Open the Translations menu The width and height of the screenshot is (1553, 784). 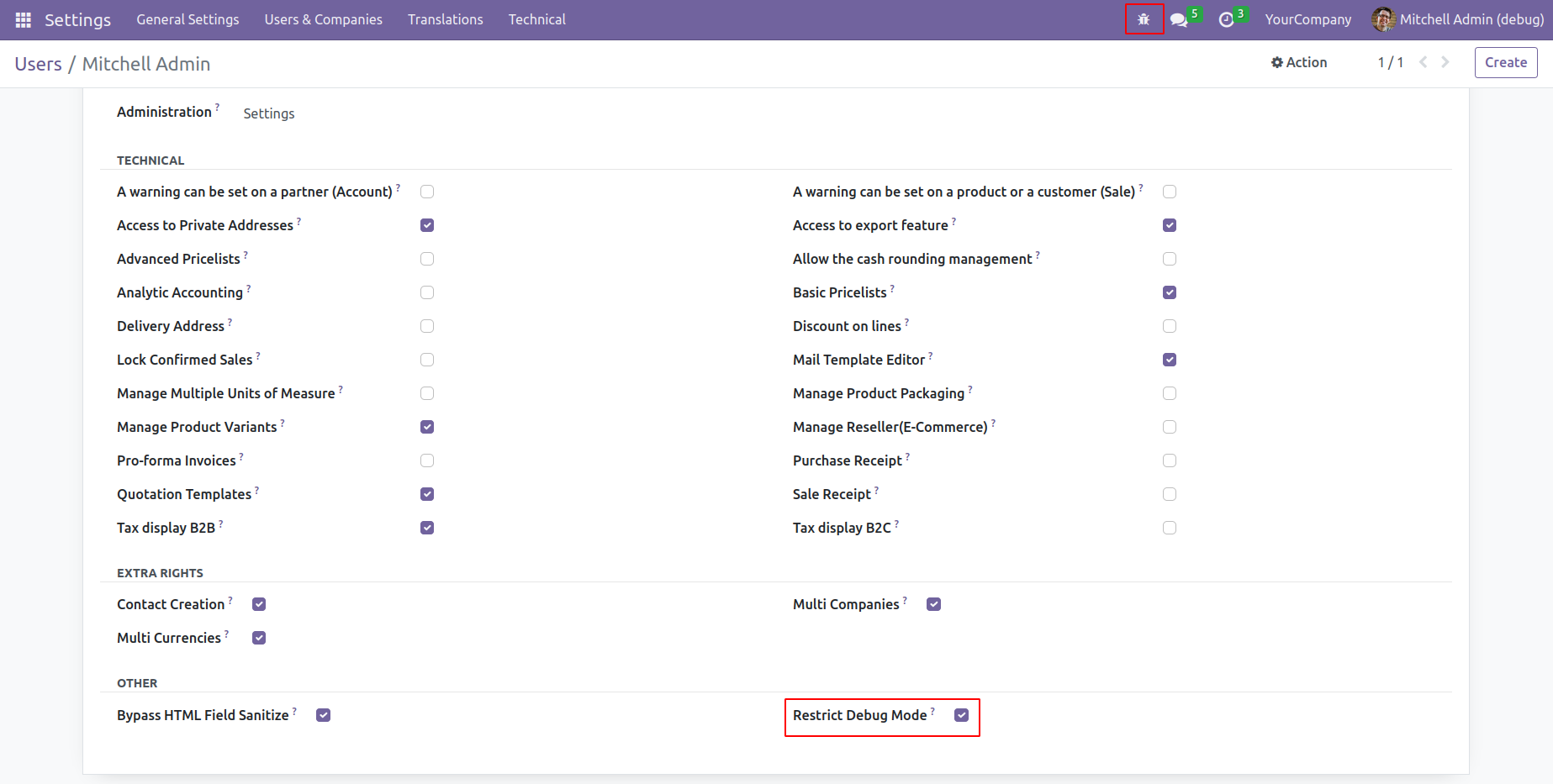click(445, 19)
